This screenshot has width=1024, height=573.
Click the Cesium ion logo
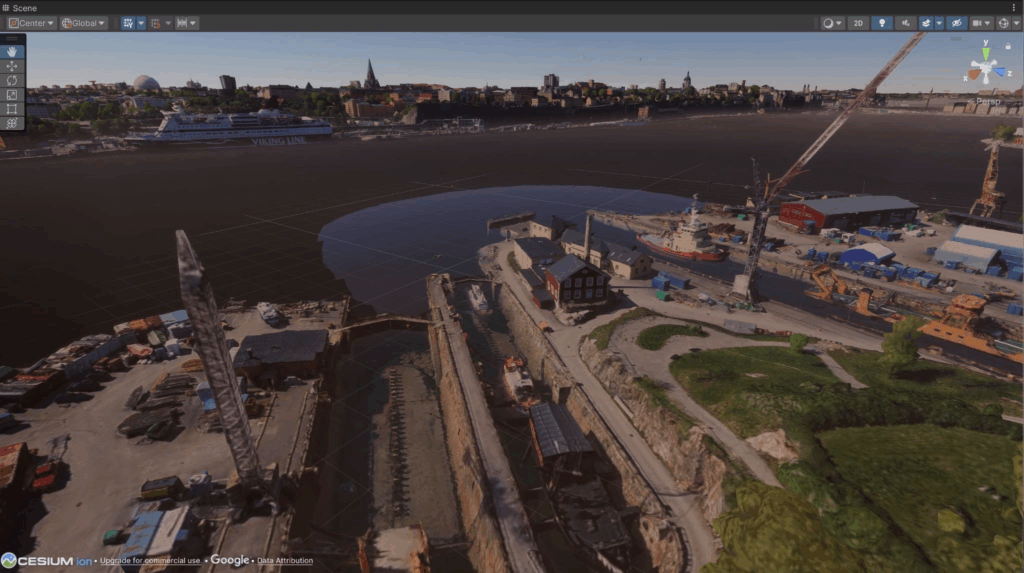point(46,561)
